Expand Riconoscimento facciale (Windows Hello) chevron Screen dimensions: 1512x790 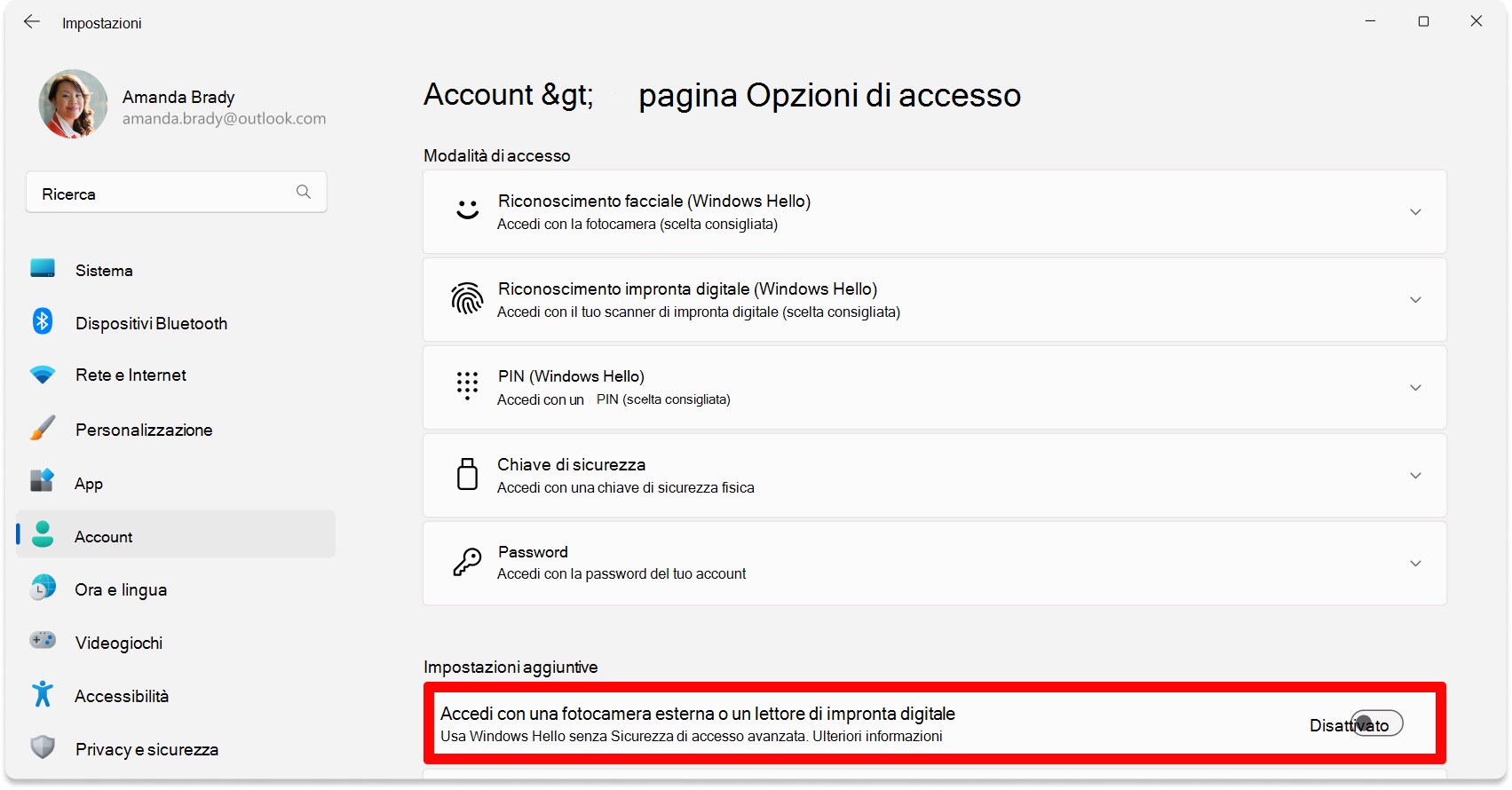click(1415, 212)
